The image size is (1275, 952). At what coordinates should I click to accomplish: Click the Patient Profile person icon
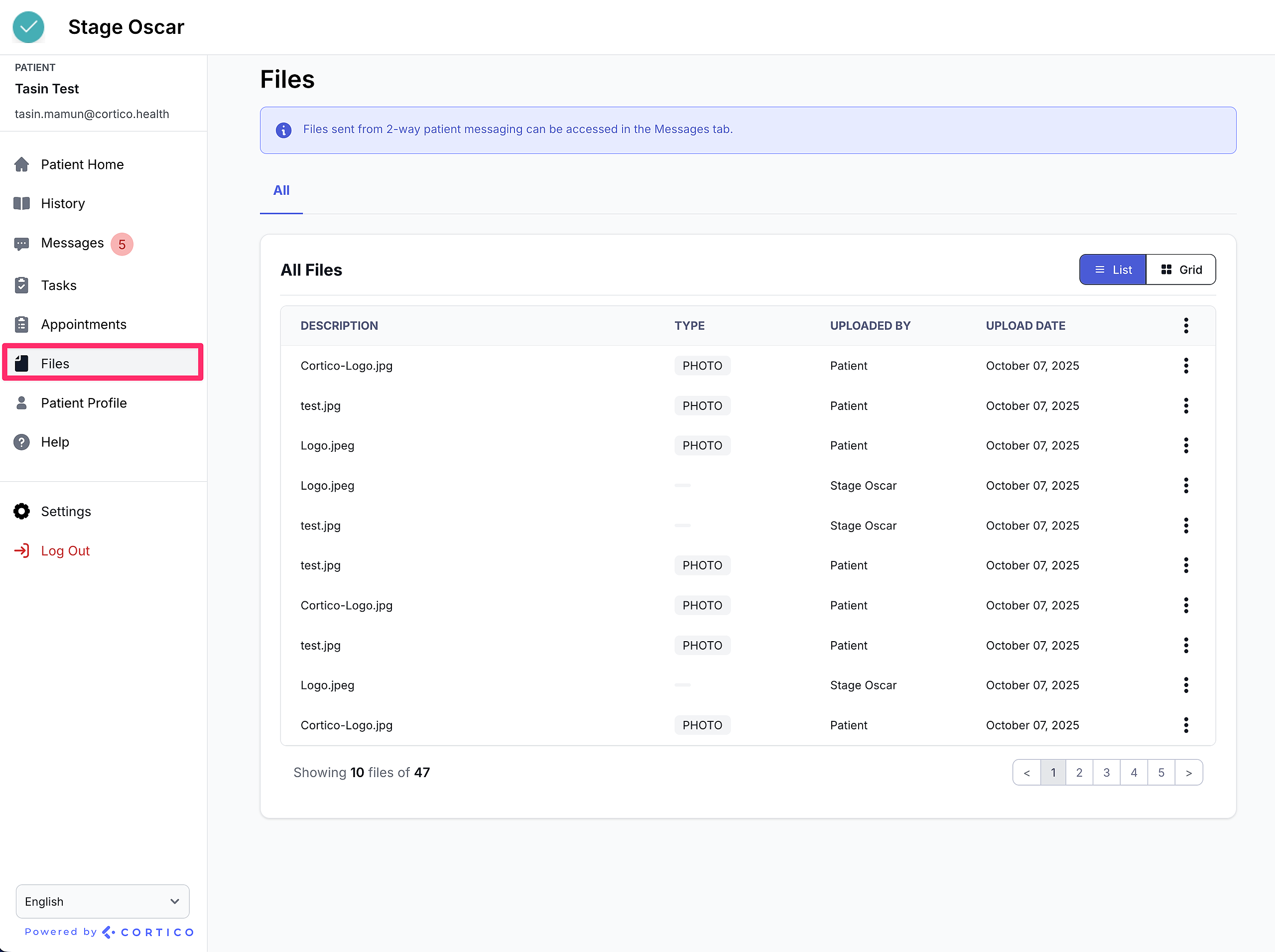[22, 403]
